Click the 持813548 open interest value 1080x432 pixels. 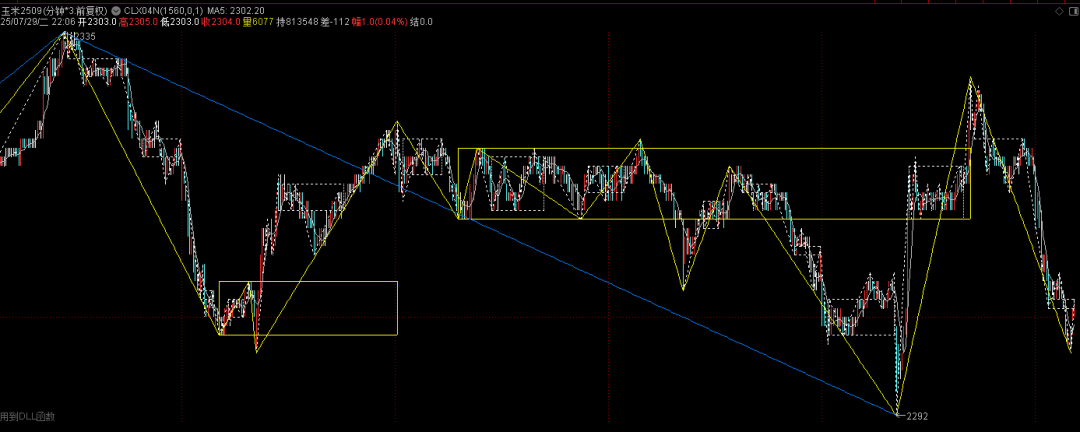(x=297, y=22)
